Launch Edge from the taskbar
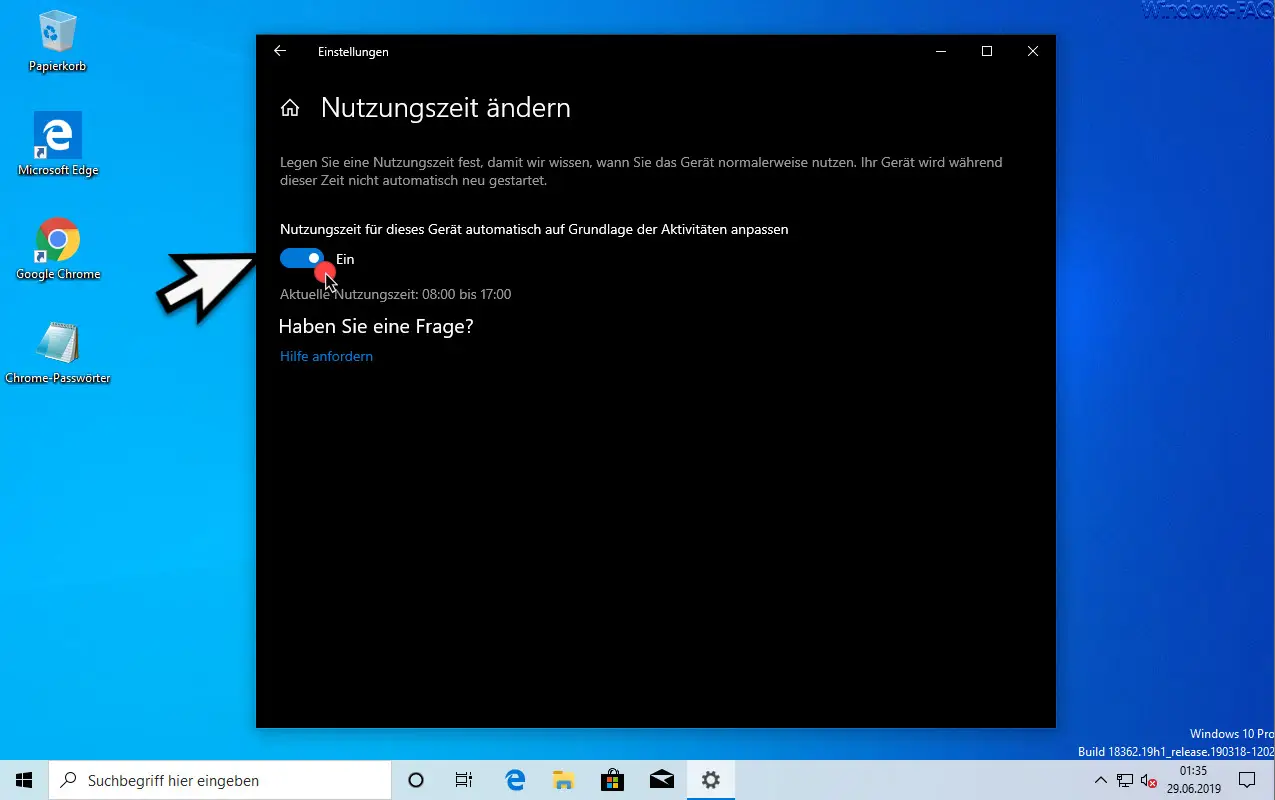This screenshot has height=800, width=1275. [x=515, y=780]
